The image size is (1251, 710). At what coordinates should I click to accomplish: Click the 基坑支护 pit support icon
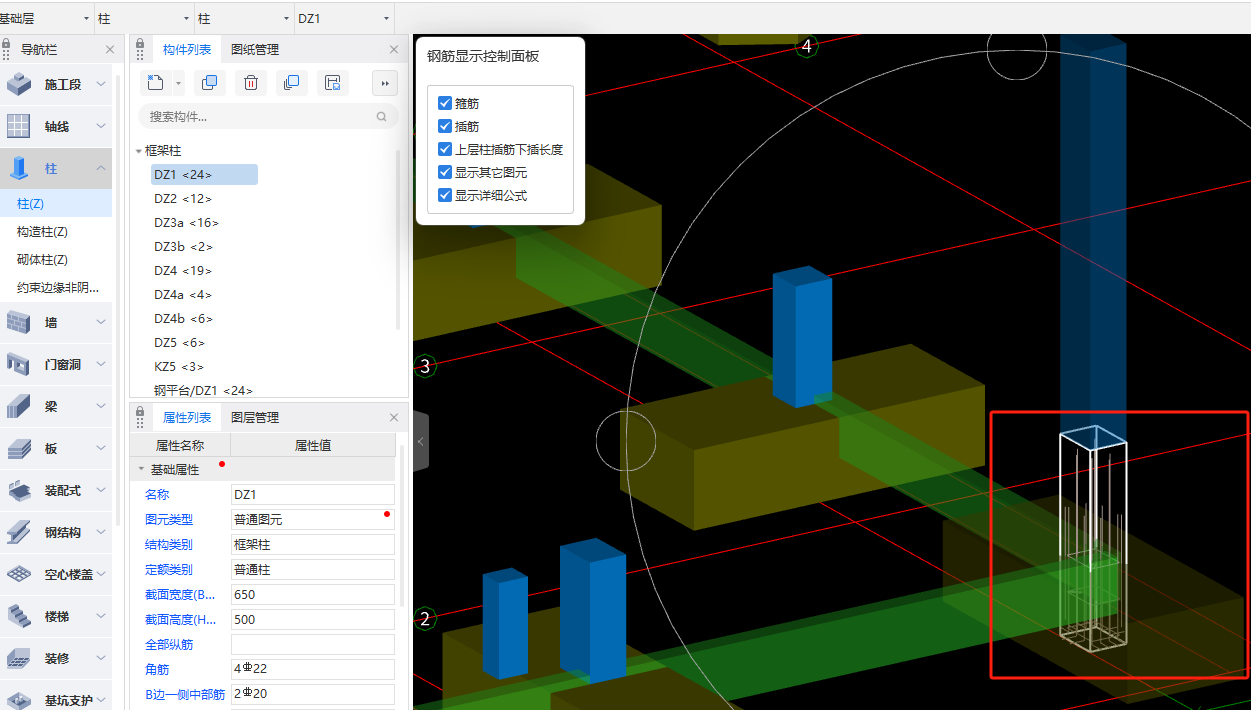(19, 700)
